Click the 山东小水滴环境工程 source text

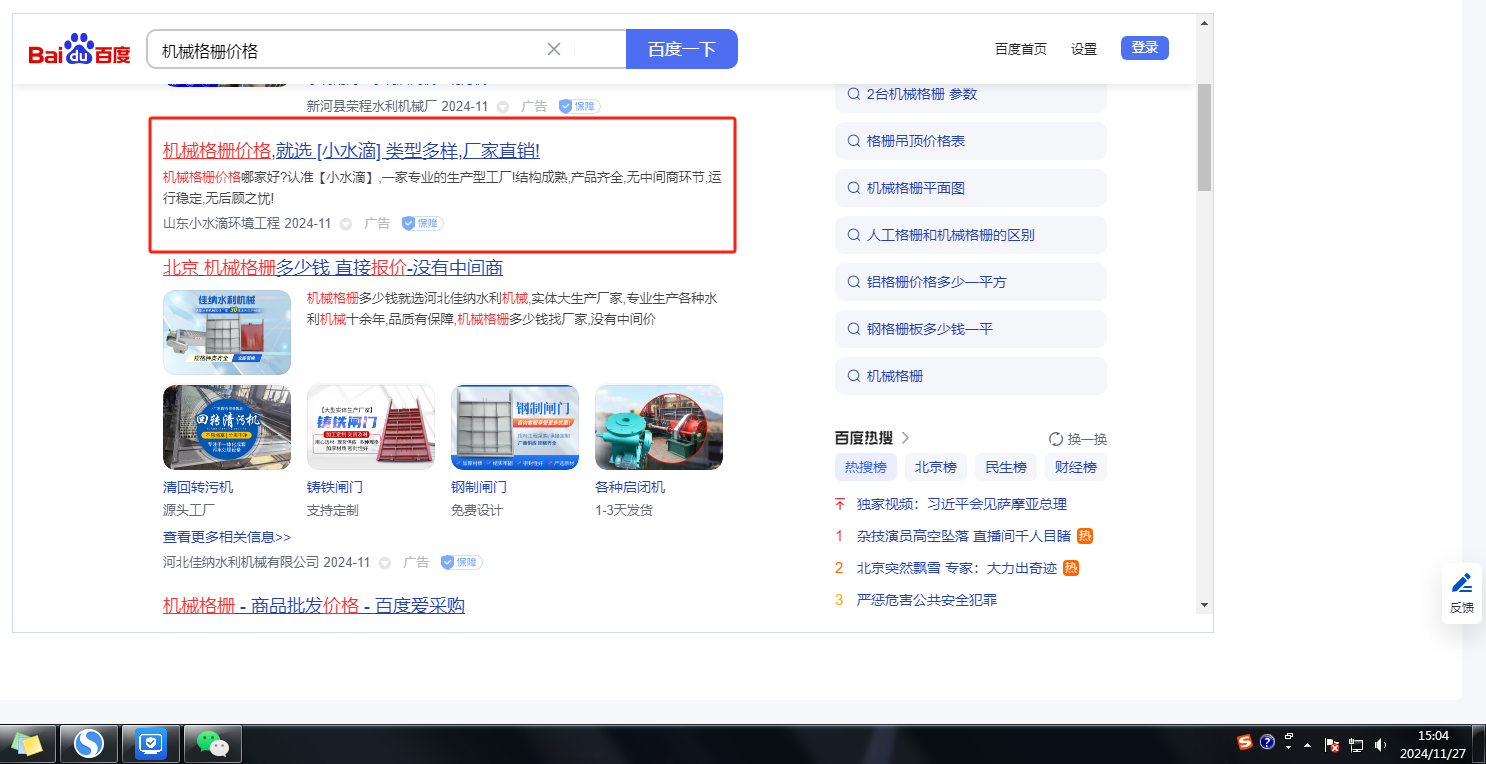[222, 223]
